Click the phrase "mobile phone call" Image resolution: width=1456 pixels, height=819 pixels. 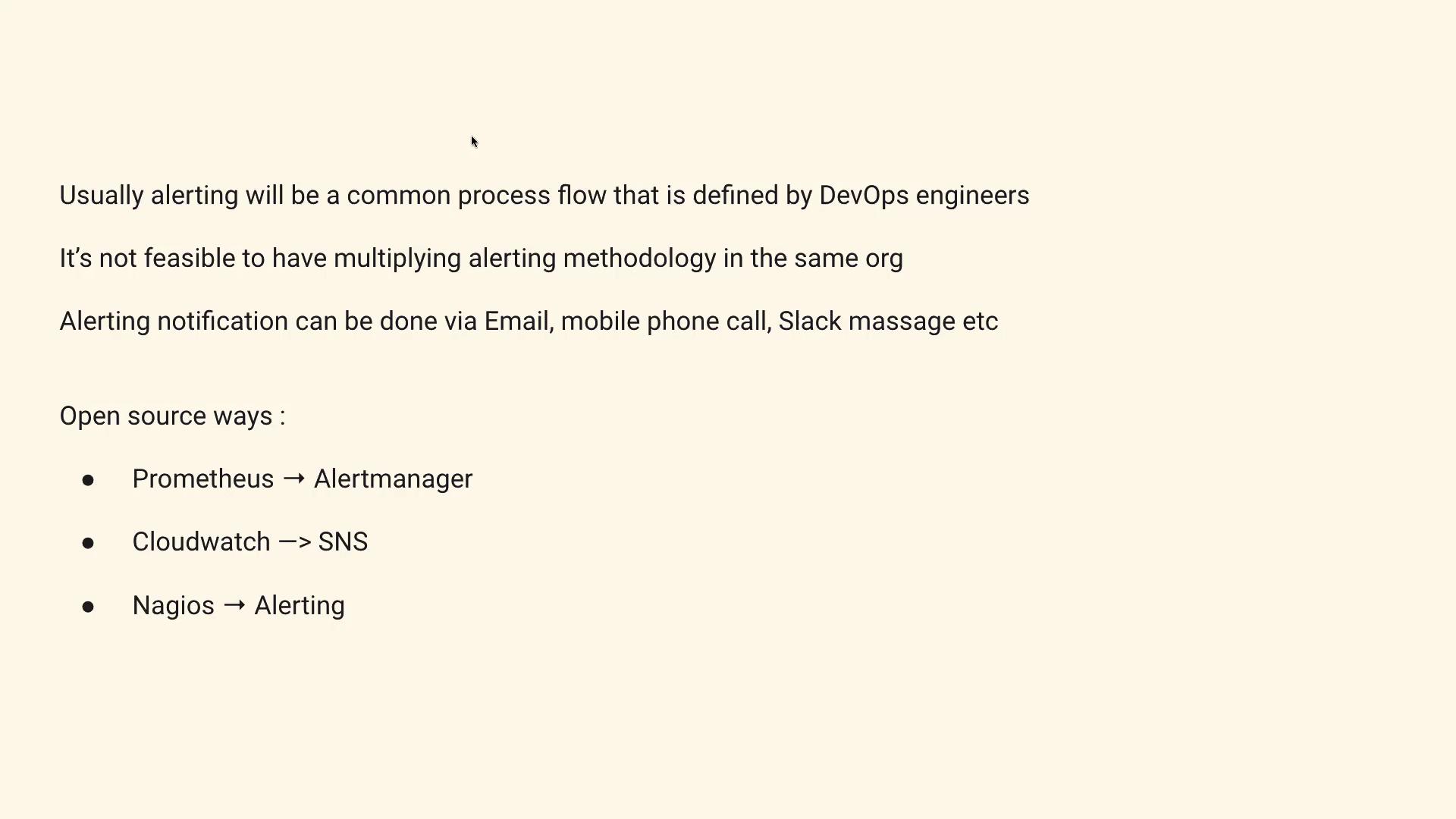click(664, 322)
